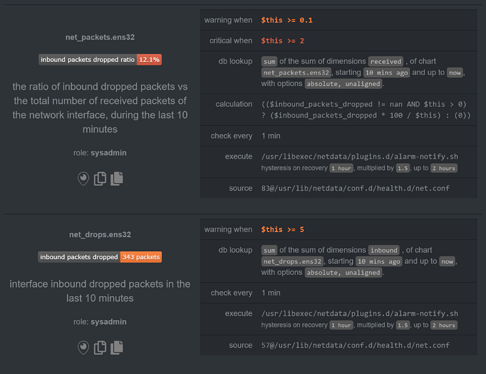The image size is (486, 374).
Task: Click the 'role: sysadmin' text under net_packets alarm
Action: [100, 153]
